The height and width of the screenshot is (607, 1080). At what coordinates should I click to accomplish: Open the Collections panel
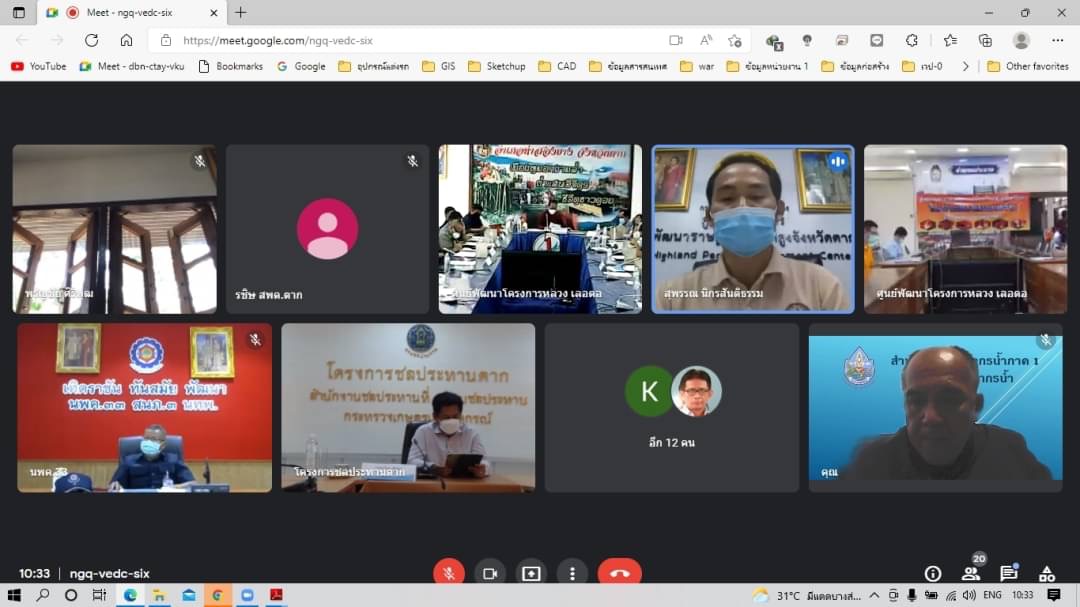click(986, 41)
